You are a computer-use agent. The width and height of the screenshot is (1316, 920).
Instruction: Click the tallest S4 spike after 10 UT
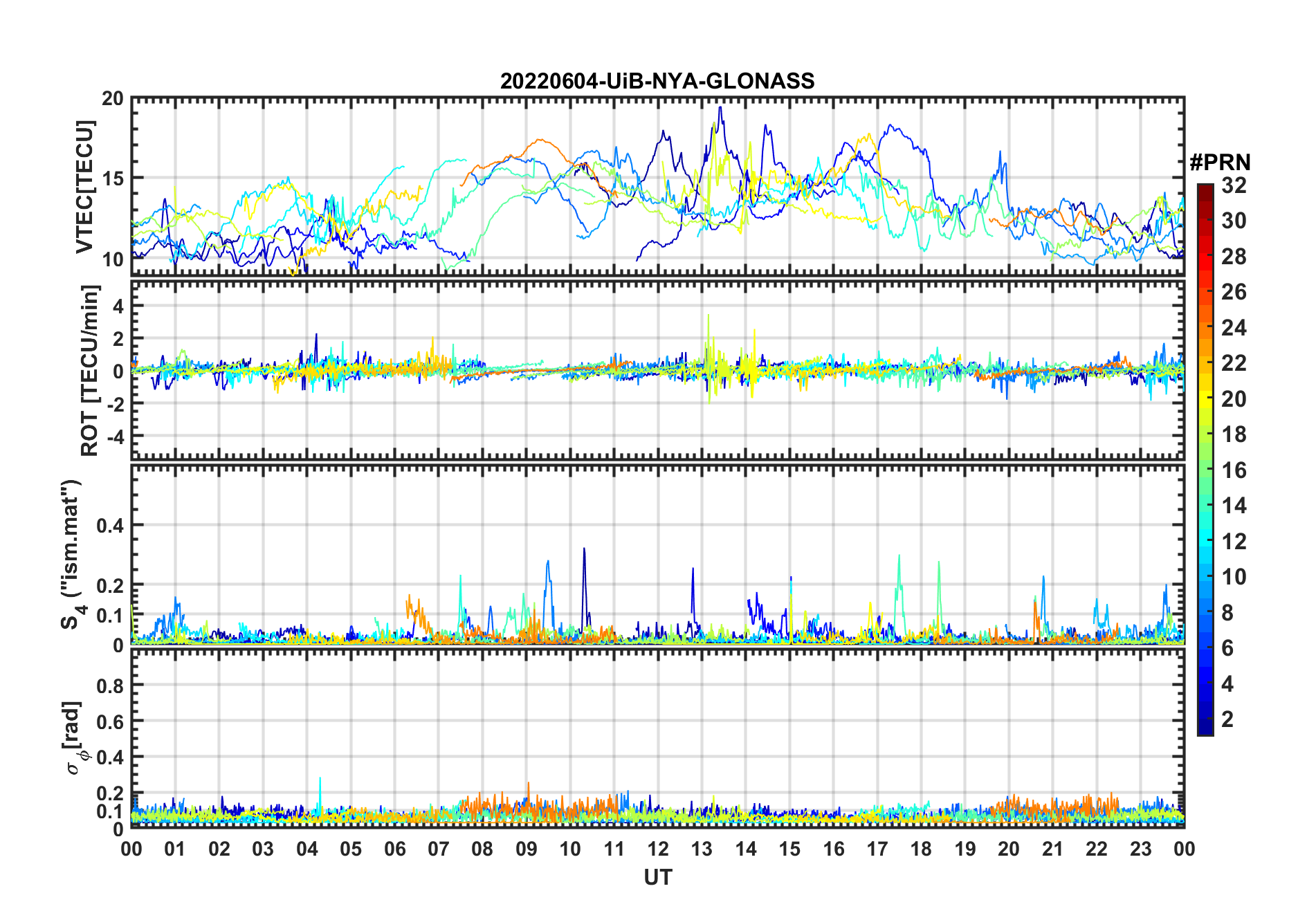[584, 549]
